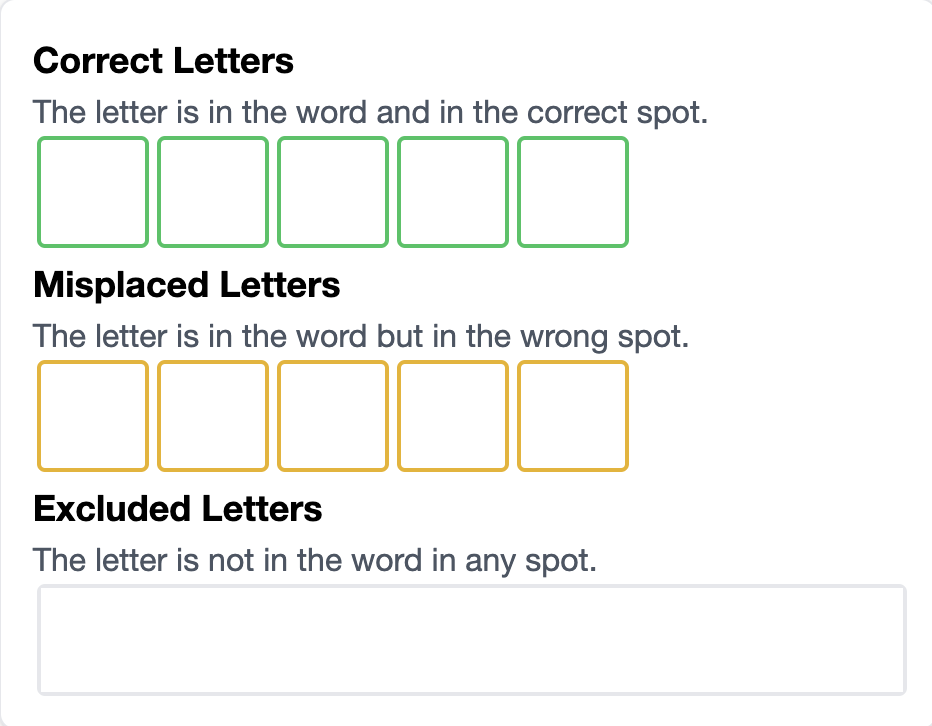Screen dimensions: 932x726
Task: Click the fourth Misplaced Letters input box
Action: [x=452, y=416]
